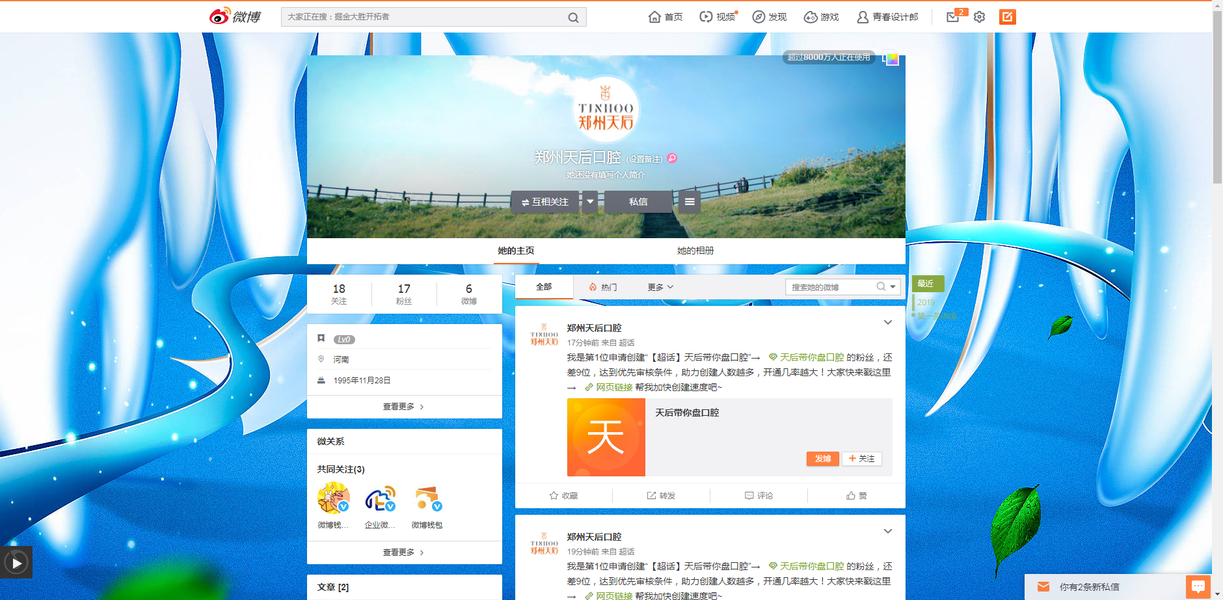The height and width of the screenshot is (600, 1223).
Task: Click 设置备注 next to the profile name
Action: 645,159
